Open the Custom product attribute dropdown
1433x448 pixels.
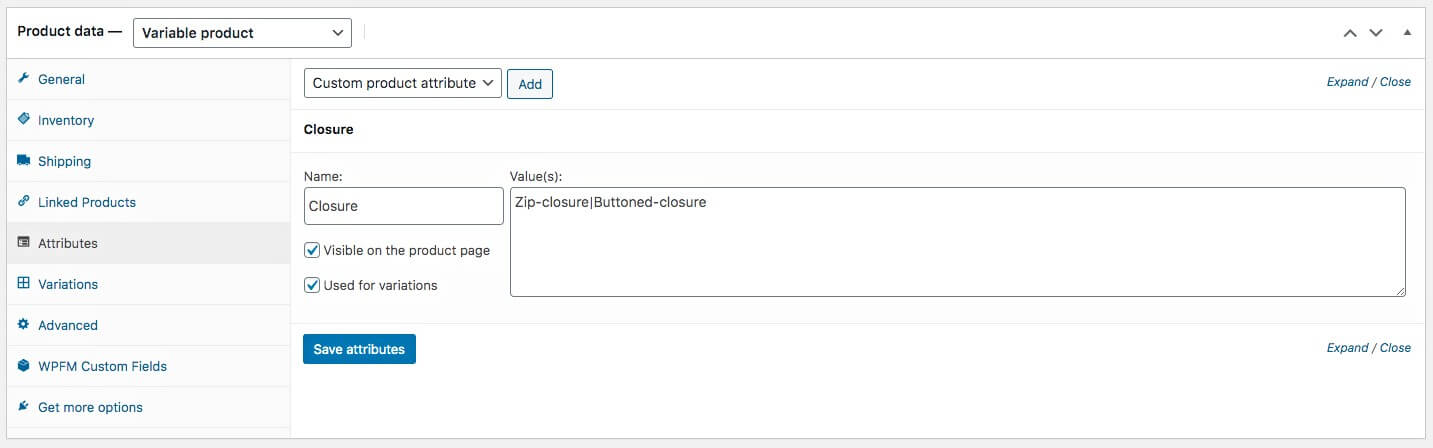click(x=402, y=83)
